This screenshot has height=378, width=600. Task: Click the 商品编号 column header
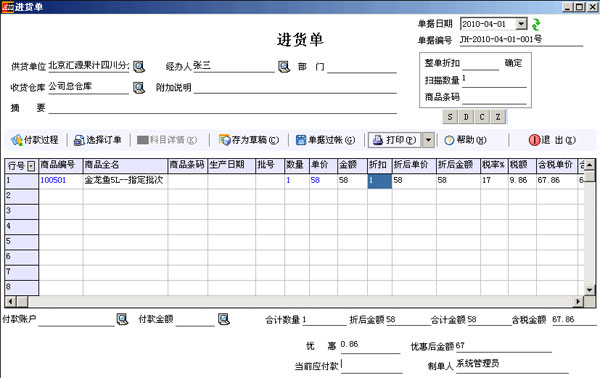61,165
